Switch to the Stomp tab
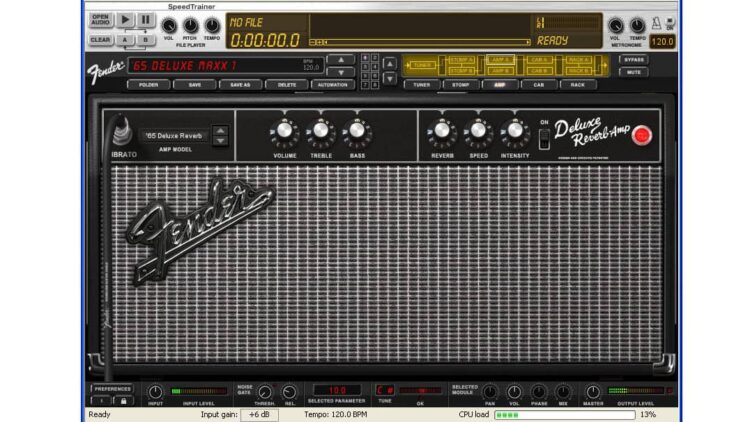The height and width of the screenshot is (422, 750). (460, 85)
